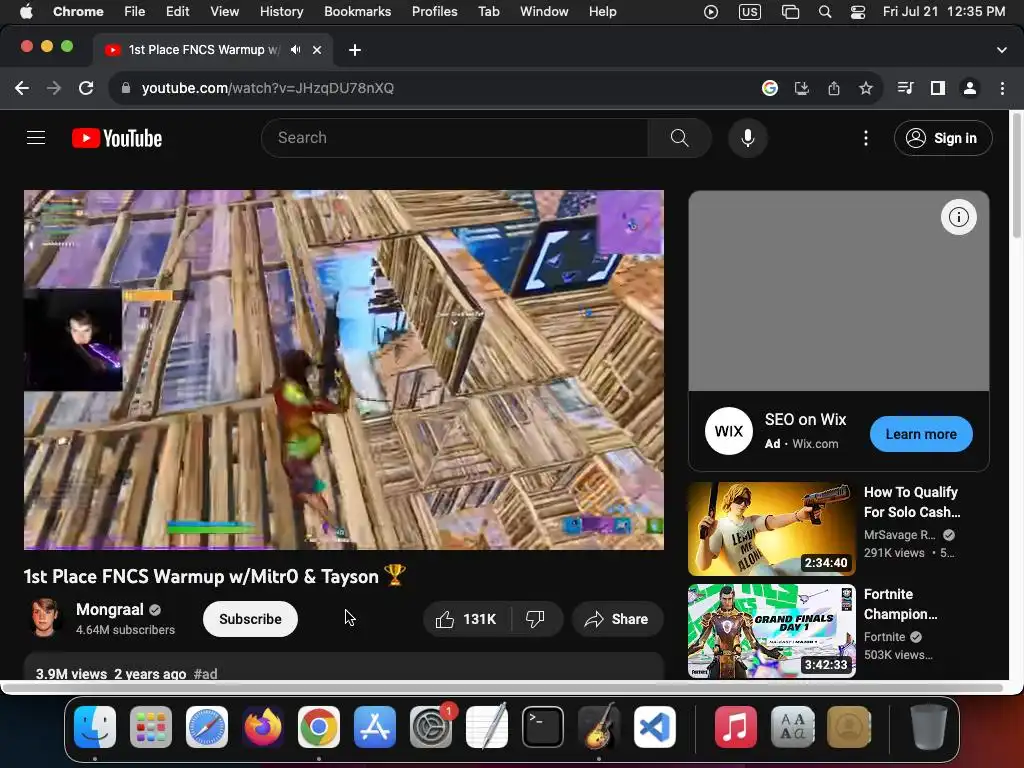
Task: Close the 1st Place FNCS Warmup tab
Action: pos(317,50)
